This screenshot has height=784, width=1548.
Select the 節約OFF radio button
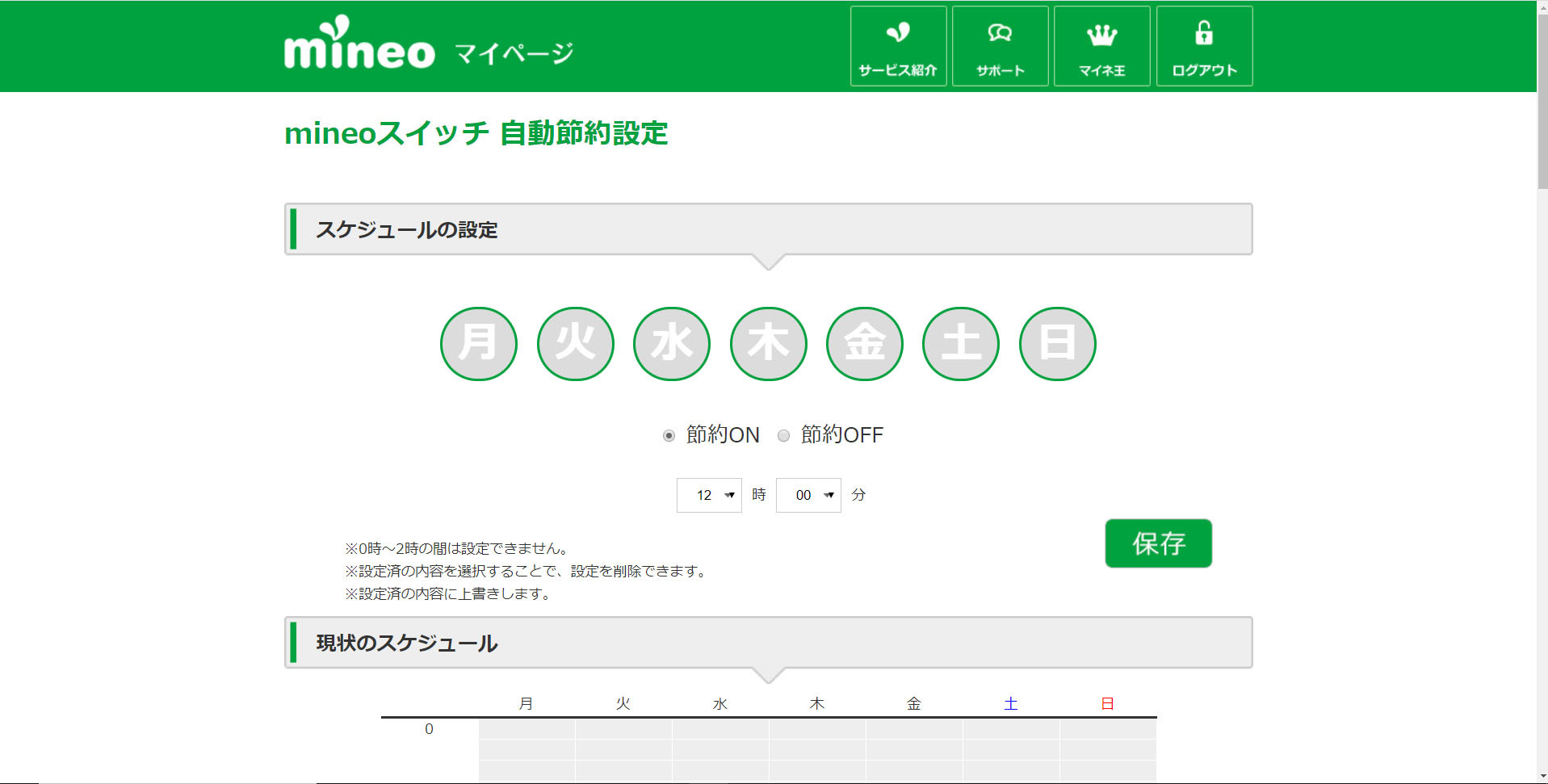pyautogui.click(x=783, y=436)
